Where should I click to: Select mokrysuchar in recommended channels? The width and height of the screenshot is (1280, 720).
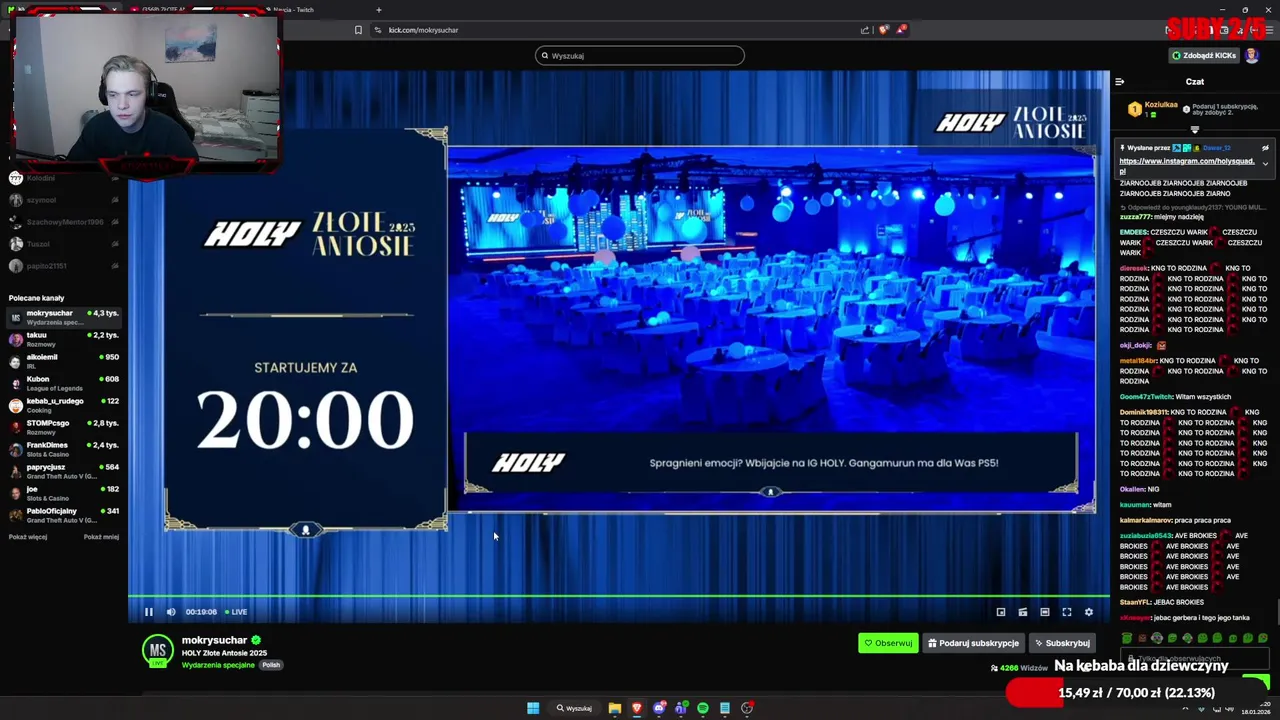62,317
